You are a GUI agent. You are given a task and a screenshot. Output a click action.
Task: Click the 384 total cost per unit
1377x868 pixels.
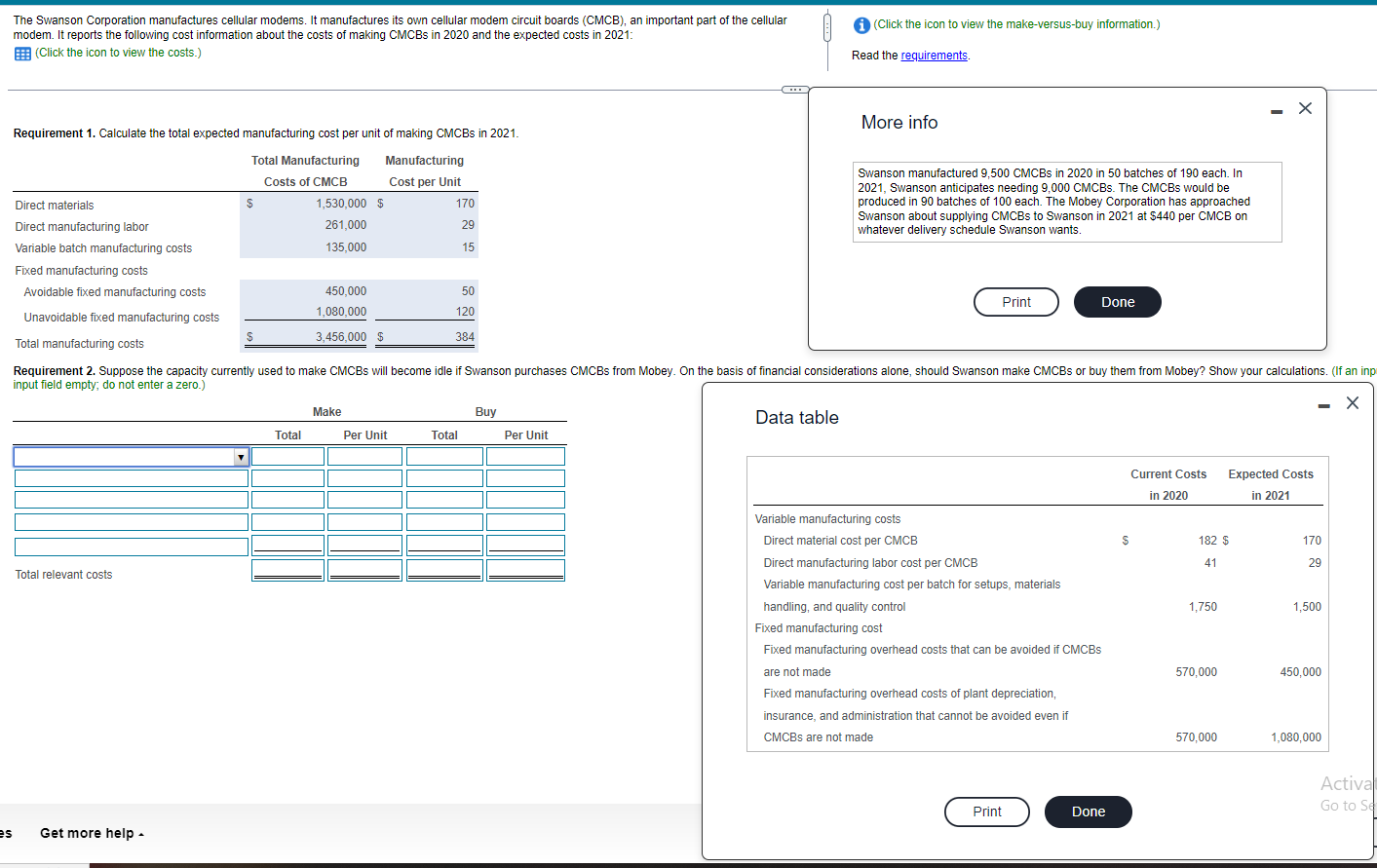coord(465,337)
